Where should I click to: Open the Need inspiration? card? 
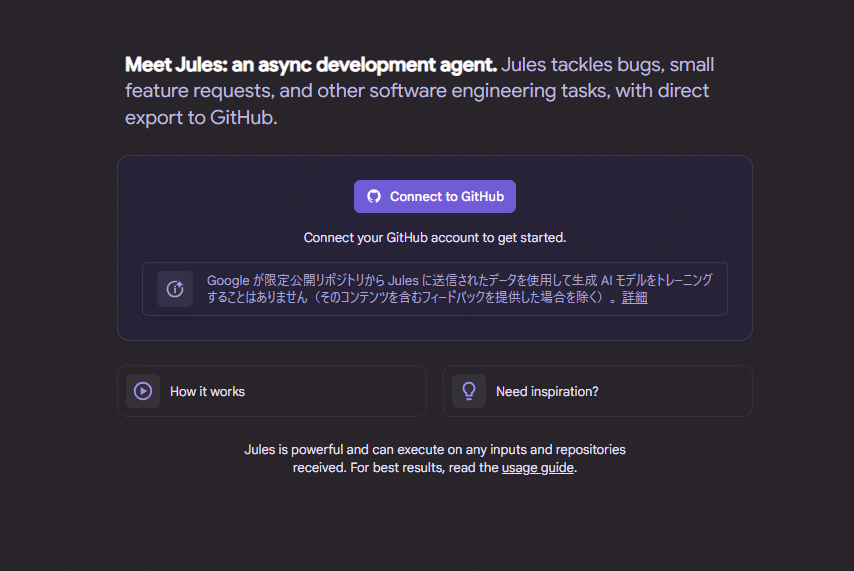(x=597, y=391)
